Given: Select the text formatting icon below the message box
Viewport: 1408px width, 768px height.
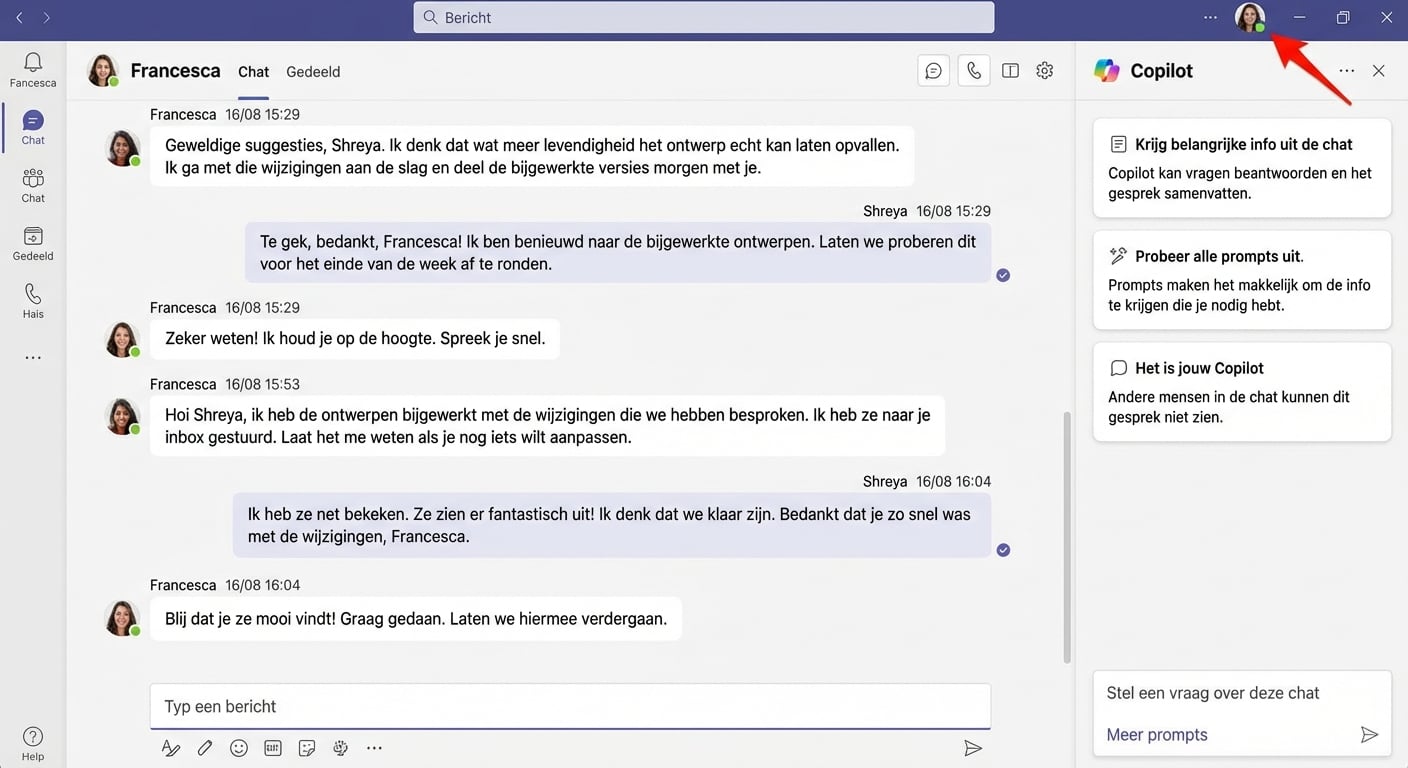Looking at the screenshot, I should pyautogui.click(x=171, y=747).
